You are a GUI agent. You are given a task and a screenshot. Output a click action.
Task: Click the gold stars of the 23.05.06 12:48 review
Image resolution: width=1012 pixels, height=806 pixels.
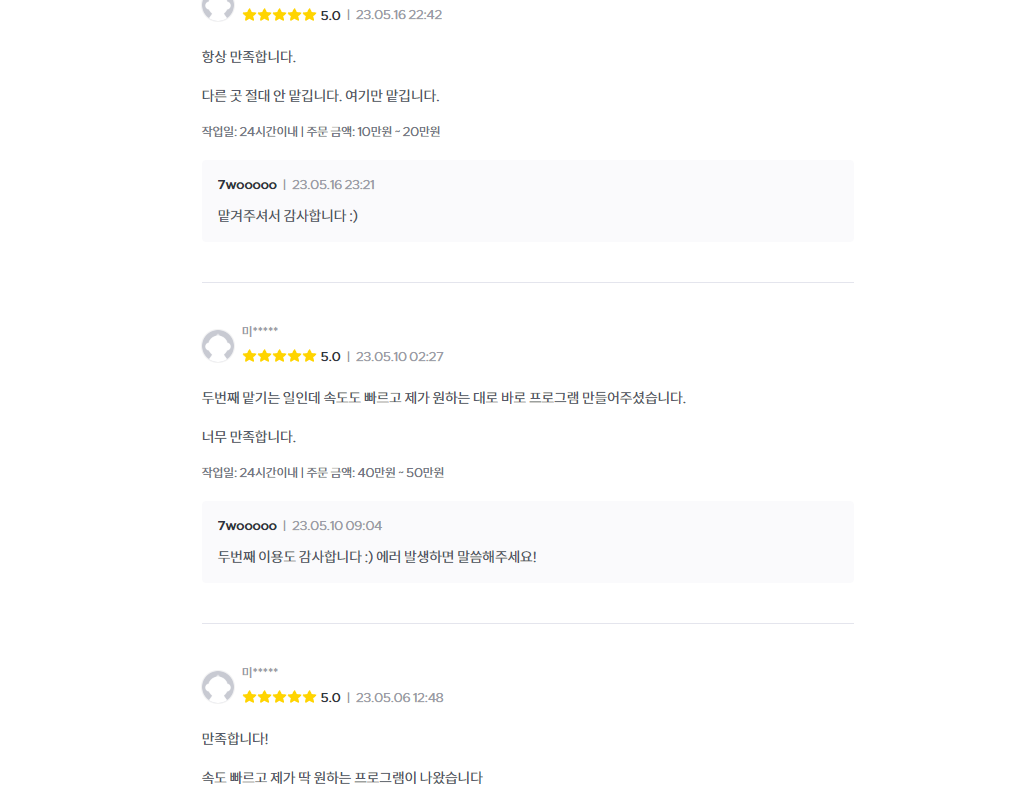[279, 697]
